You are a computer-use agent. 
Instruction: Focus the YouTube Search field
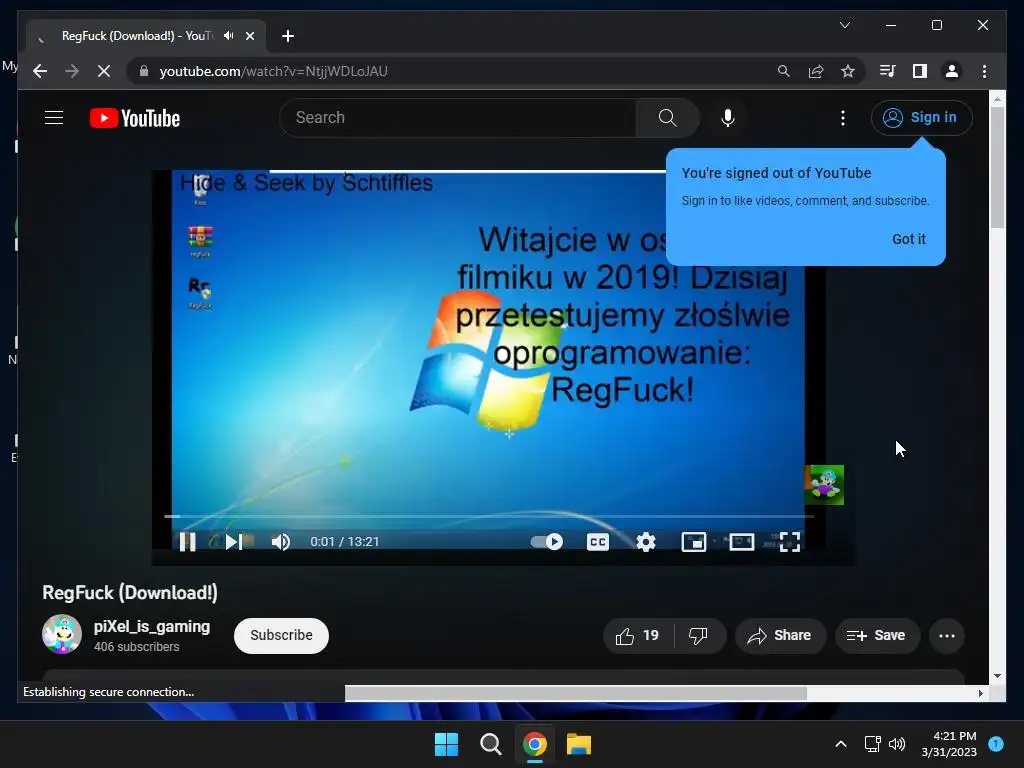point(457,118)
